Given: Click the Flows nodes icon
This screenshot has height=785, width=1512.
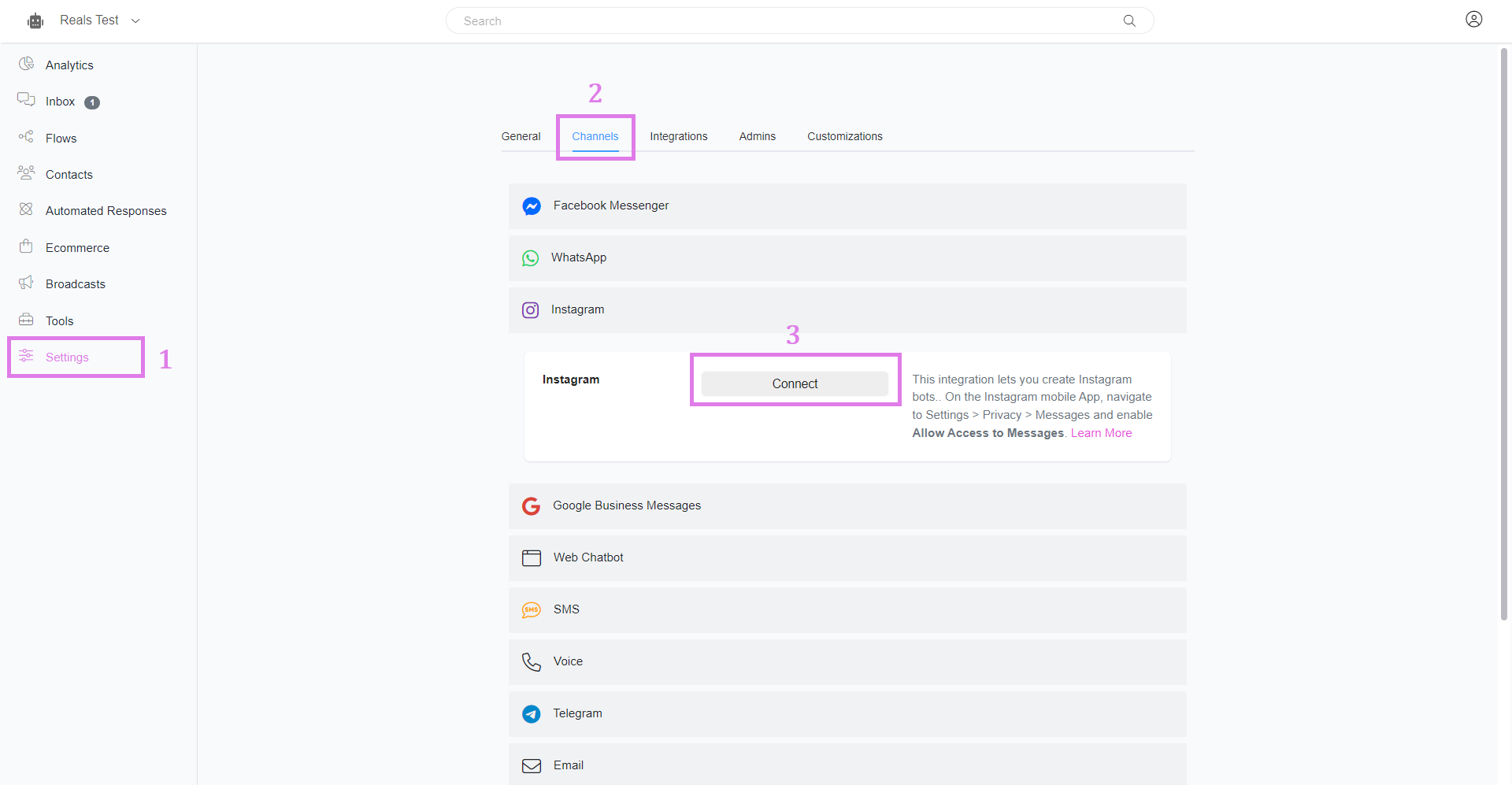Looking at the screenshot, I should [26, 137].
